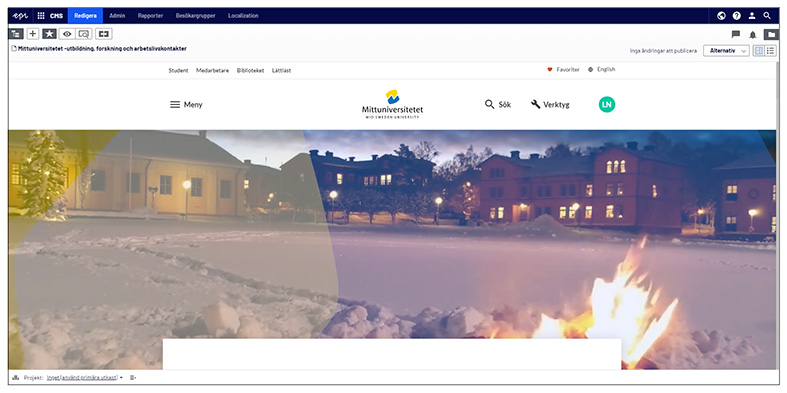Follow the Lättläst link
The width and height of the screenshot is (787, 393).
pos(282,70)
